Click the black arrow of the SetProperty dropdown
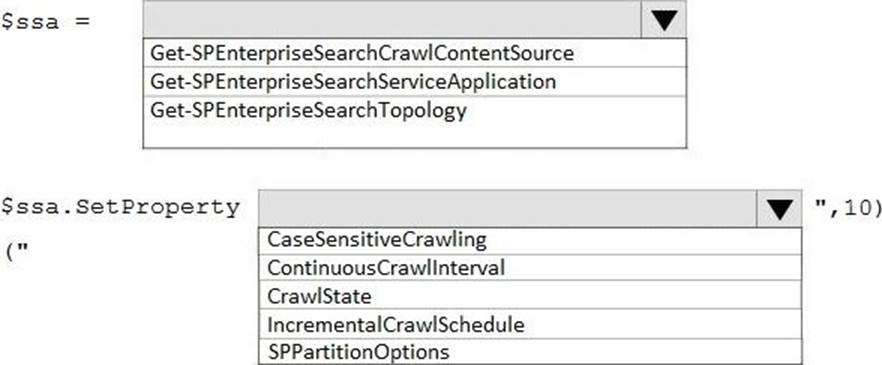 point(779,209)
